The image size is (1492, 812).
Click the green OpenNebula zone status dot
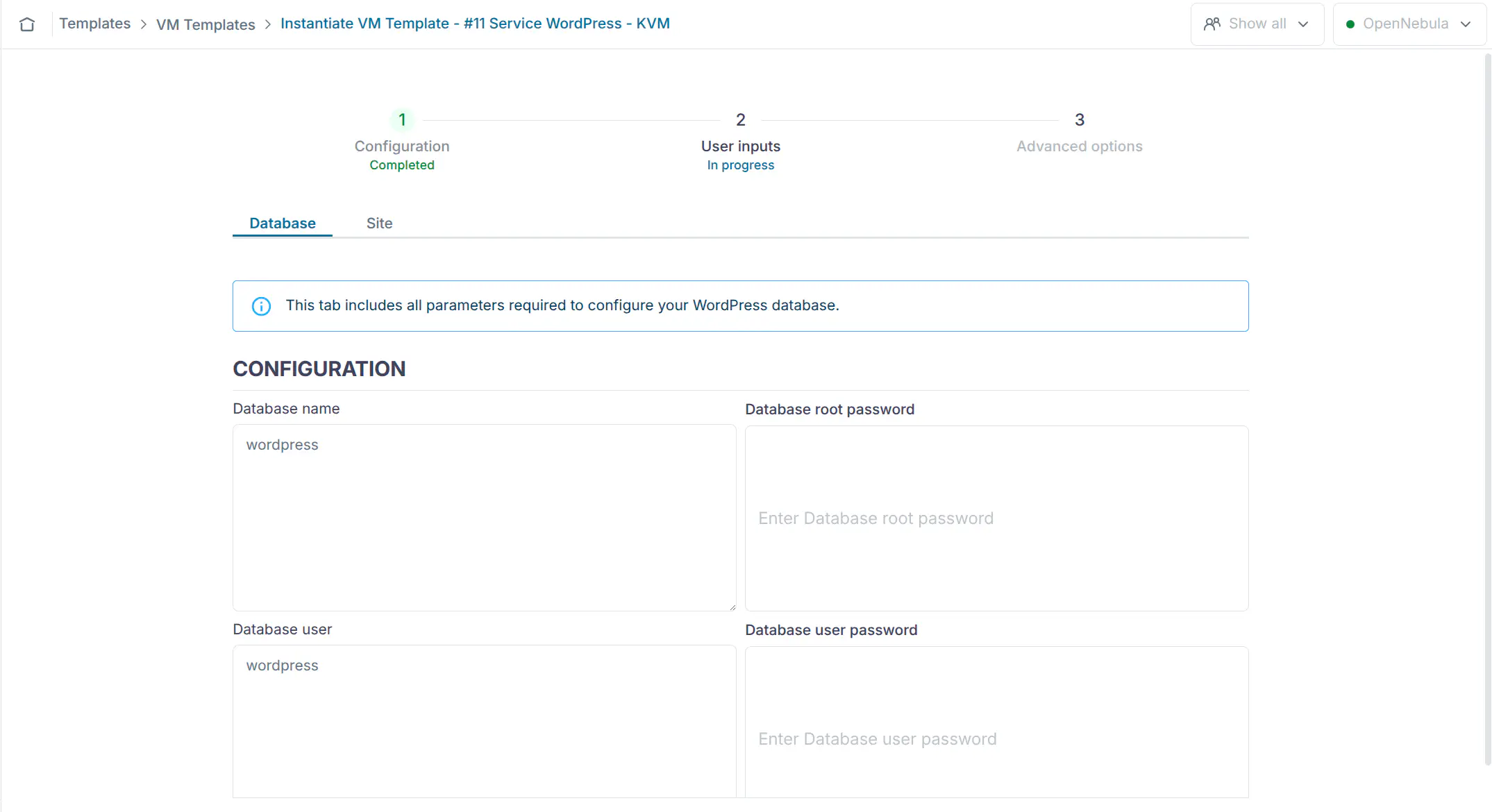[x=1350, y=24]
